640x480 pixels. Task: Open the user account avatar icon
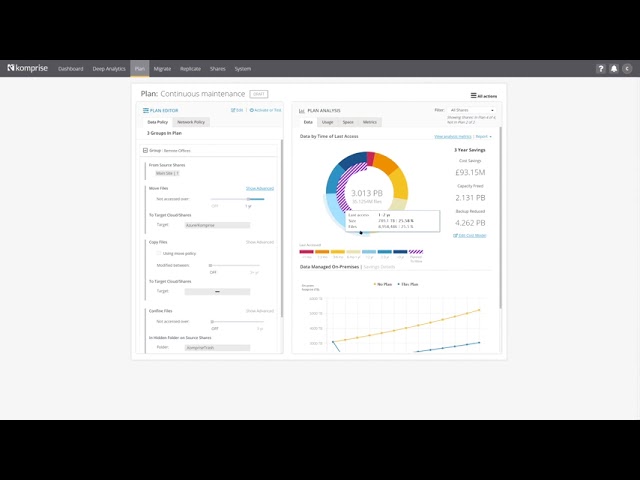pyautogui.click(x=627, y=69)
